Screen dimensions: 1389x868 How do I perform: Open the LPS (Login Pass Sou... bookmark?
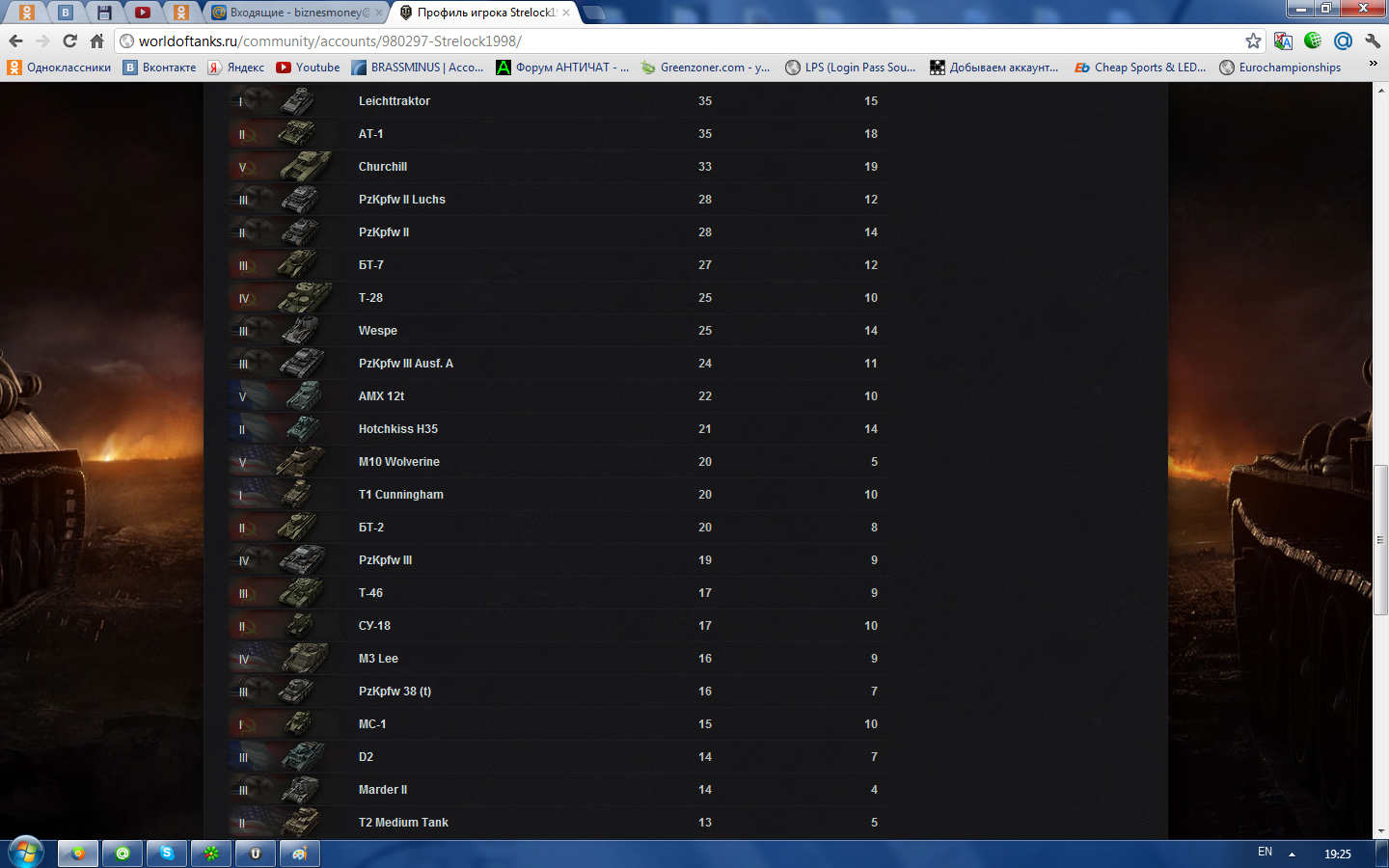pos(851,68)
